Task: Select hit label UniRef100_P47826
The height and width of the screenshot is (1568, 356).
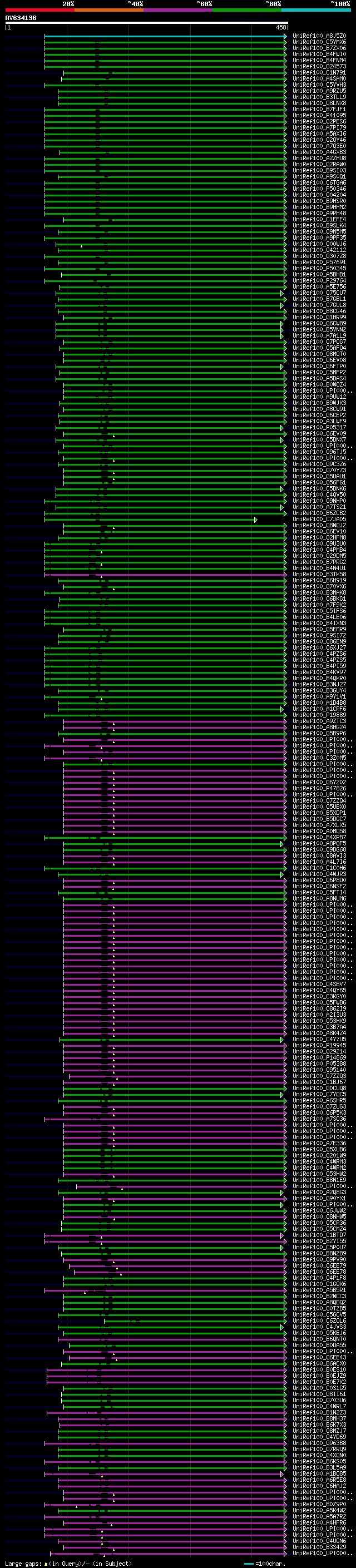Action: 319,788
